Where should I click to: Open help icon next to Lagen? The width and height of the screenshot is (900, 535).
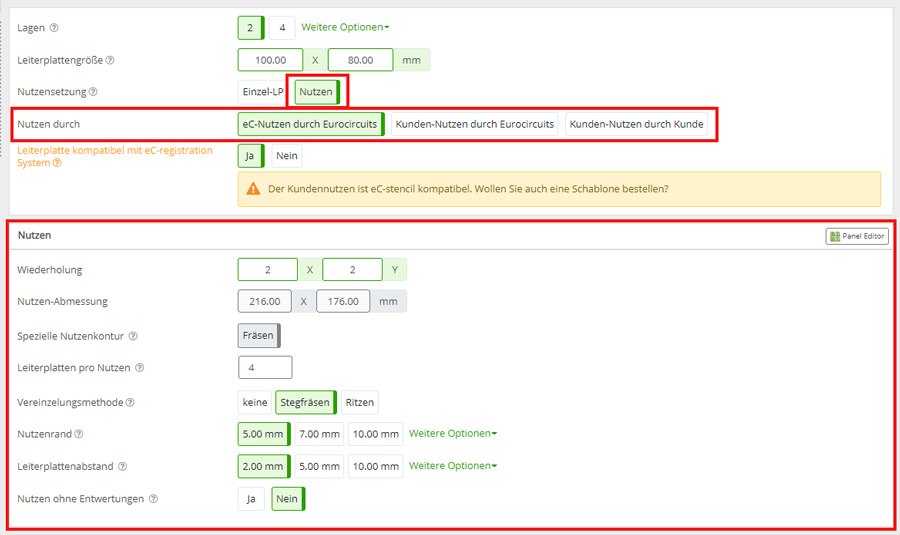tap(54, 28)
